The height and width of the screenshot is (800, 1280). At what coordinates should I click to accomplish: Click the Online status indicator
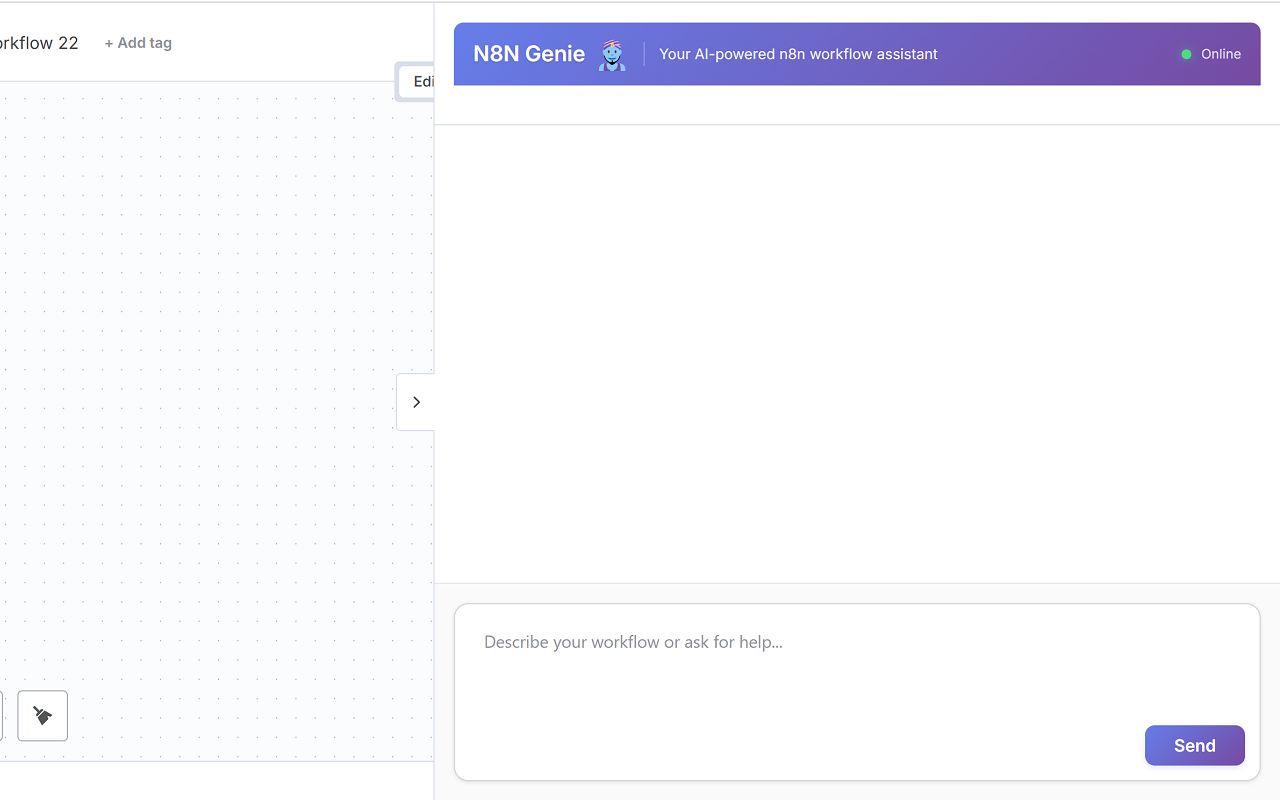pos(1210,54)
